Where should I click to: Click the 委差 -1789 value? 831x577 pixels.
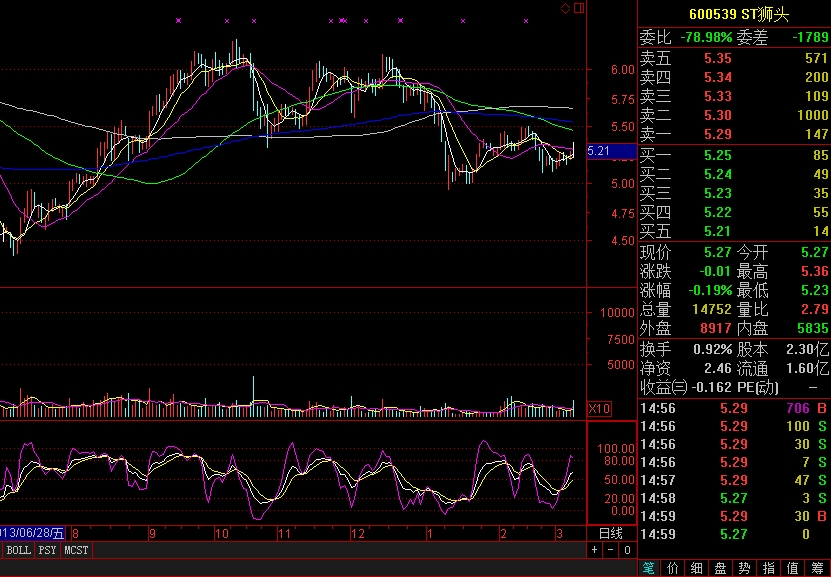pos(810,38)
